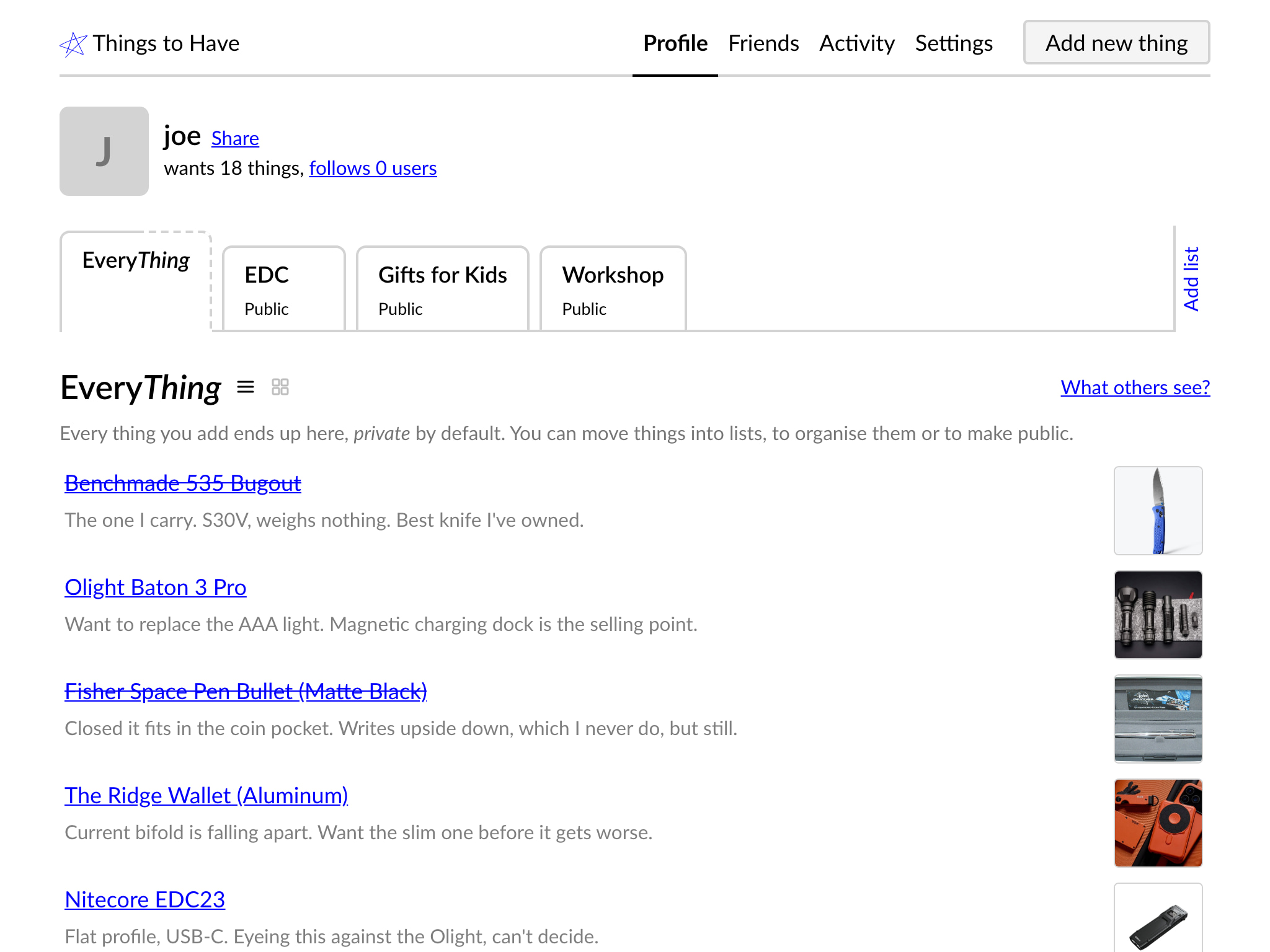Click the star logo icon
The height and width of the screenshot is (952, 1270).
[73, 44]
